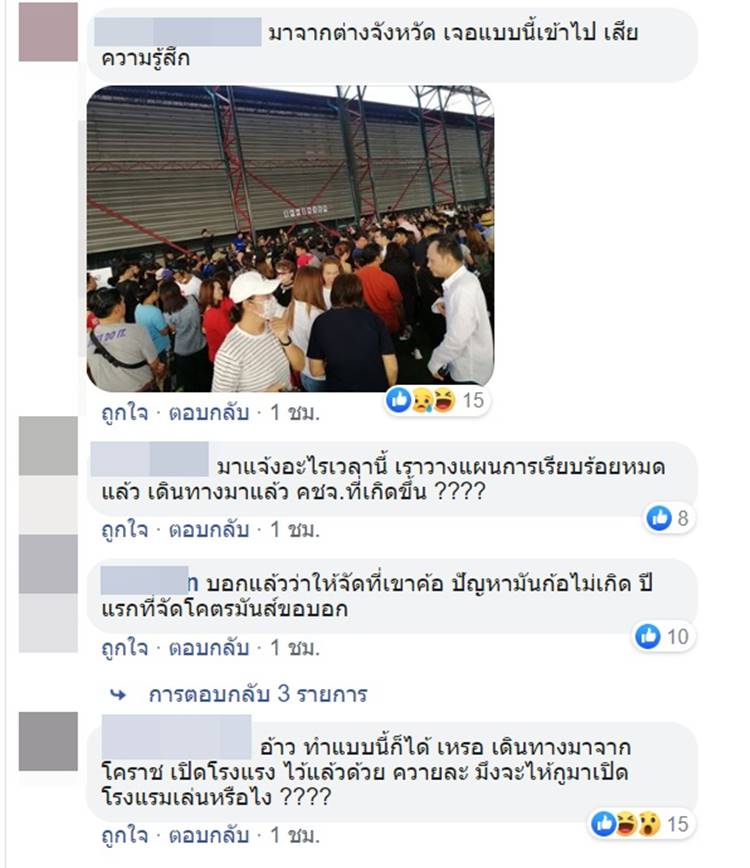750x868 pixels.
Task: Open the first commenter's profile picture
Action: pyautogui.click(x=48, y=32)
